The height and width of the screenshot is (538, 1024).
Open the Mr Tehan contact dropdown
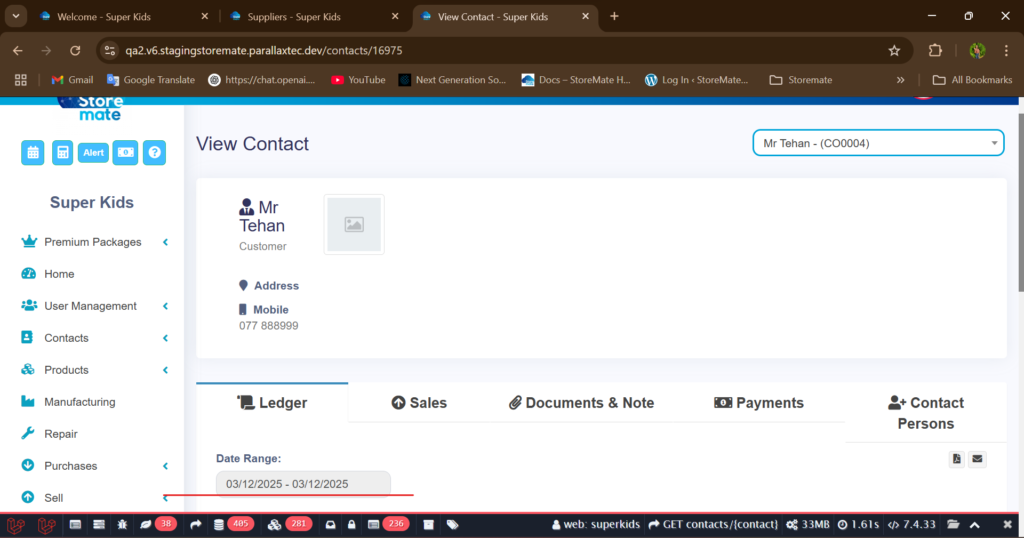878,143
